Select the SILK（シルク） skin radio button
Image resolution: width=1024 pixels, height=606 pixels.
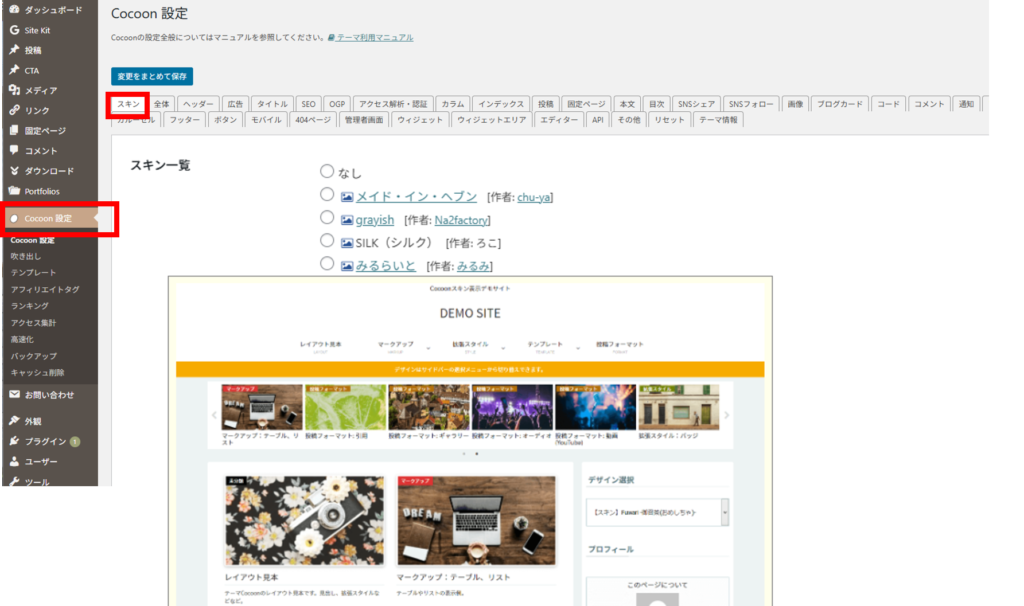(327, 240)
